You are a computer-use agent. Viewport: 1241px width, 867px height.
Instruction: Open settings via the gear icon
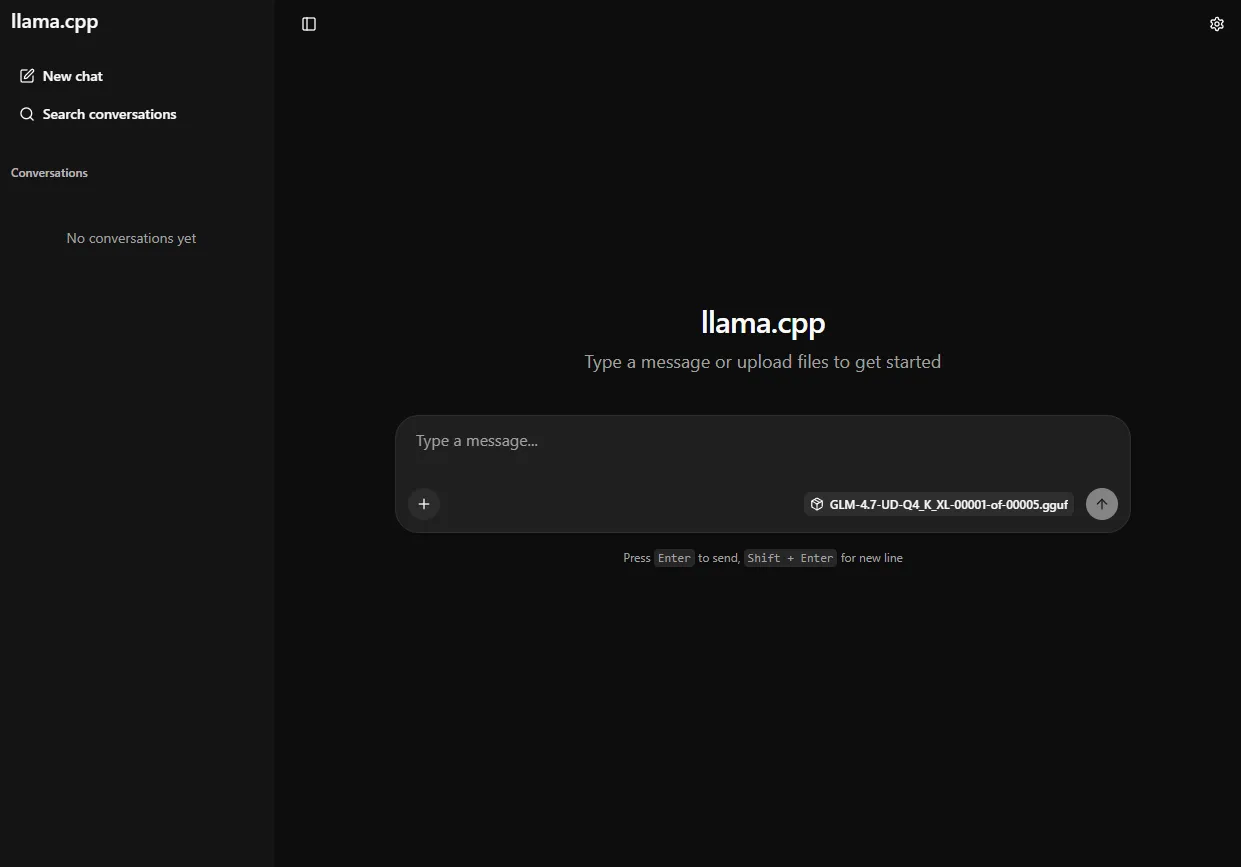pos(1217,24)
